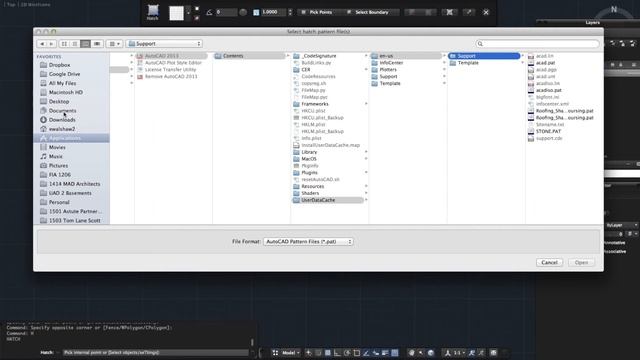Open the Support folder path dropdown
640x360 pixels.
(x=164, y=44)
